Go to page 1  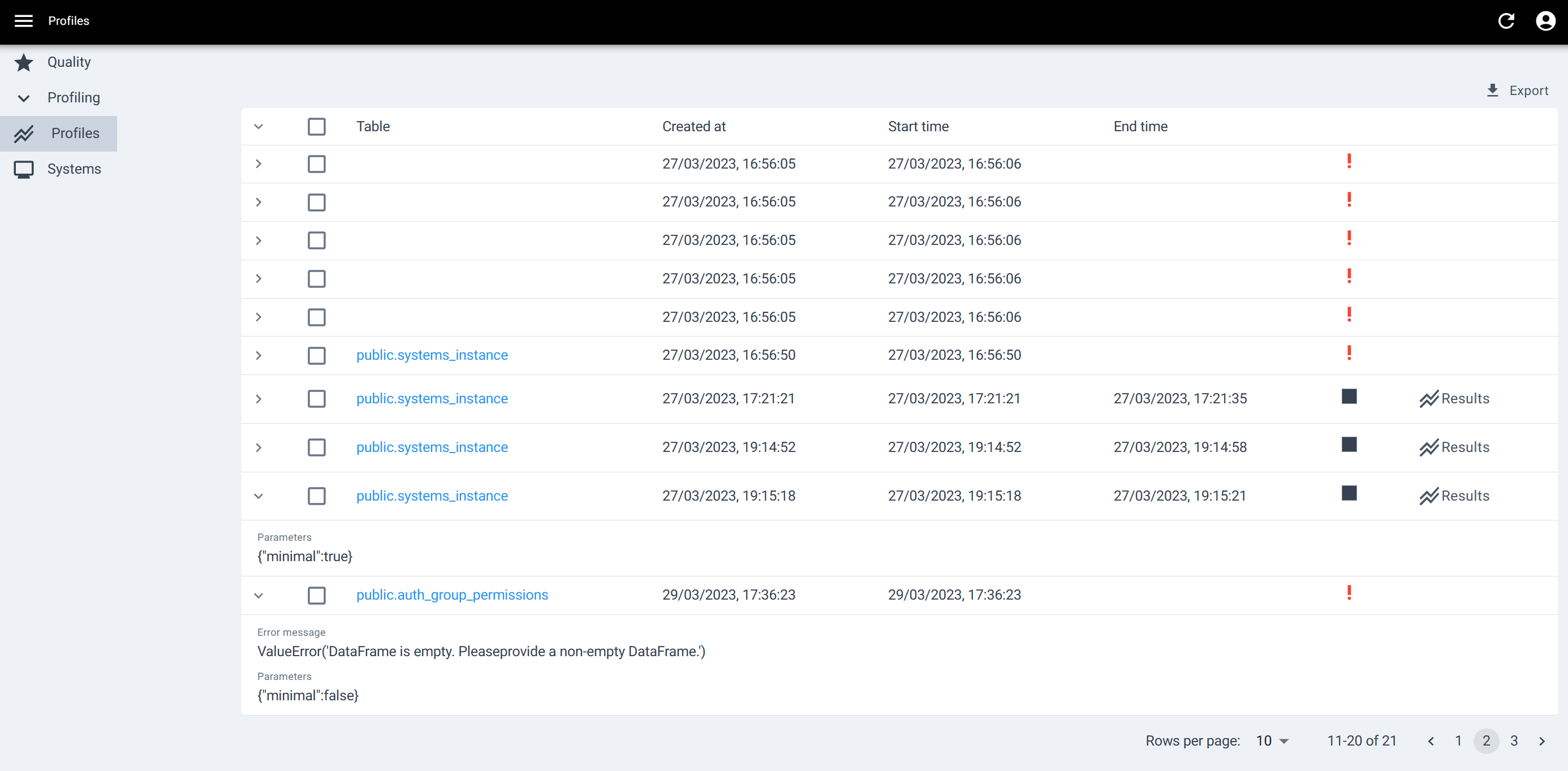pos(1458,741)
